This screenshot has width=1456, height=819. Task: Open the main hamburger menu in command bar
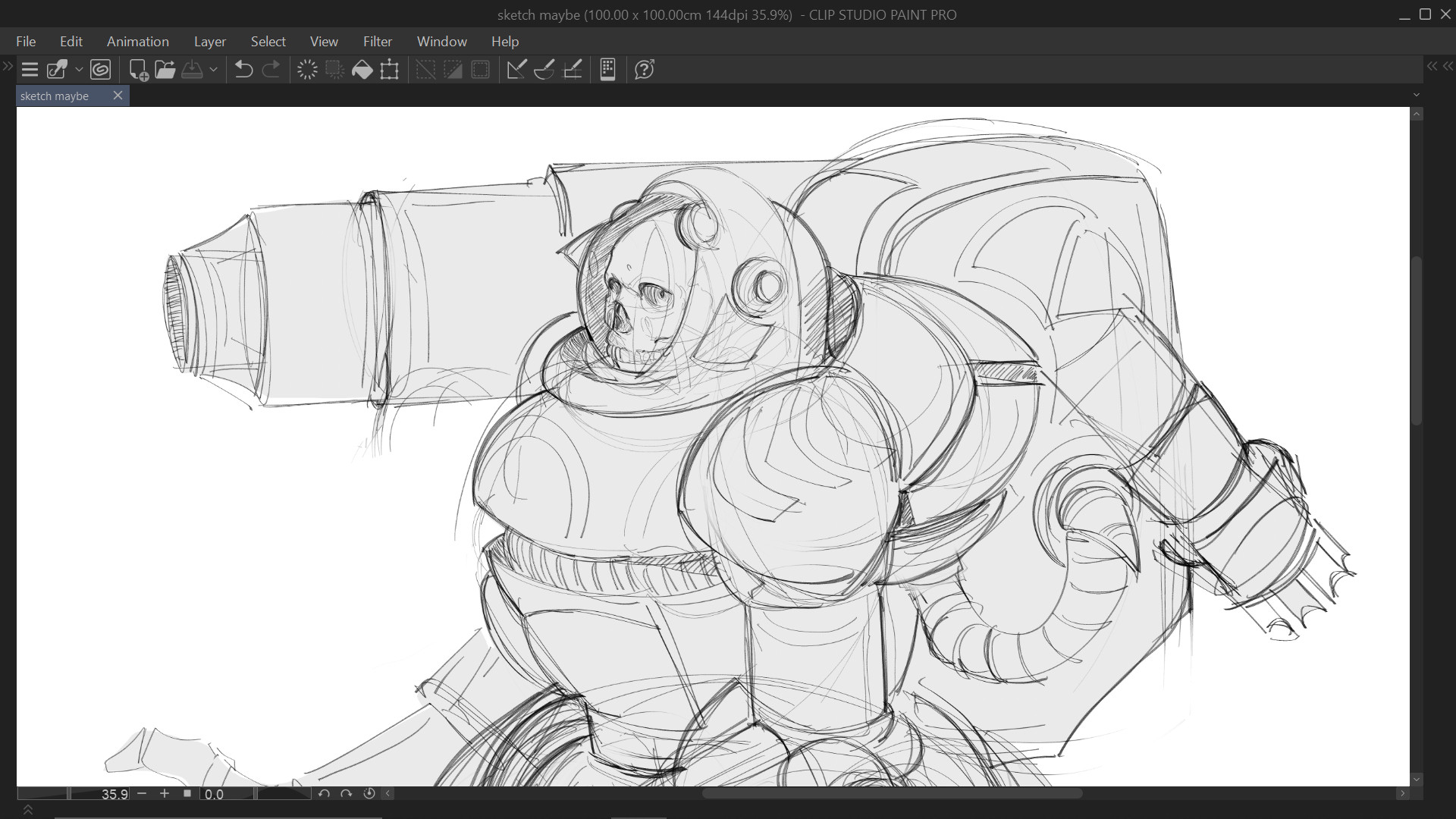30,70
